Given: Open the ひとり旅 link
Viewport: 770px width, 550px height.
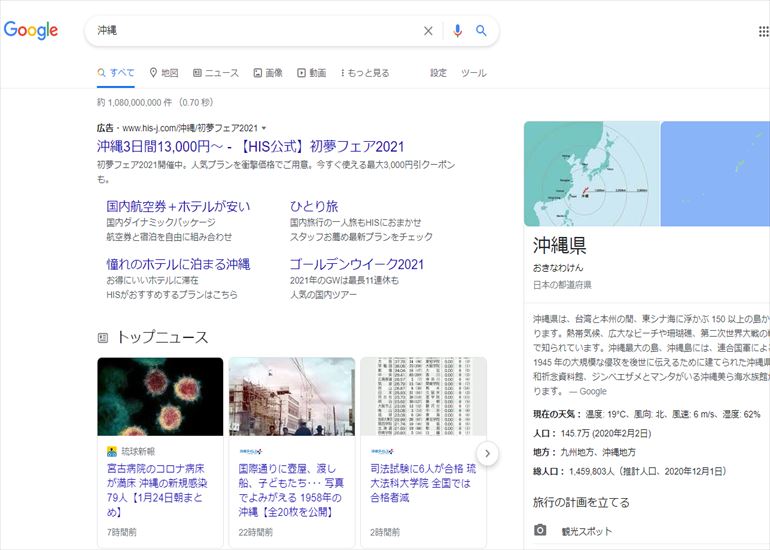Looking at the screenshot, I should [x=314, y=206].
